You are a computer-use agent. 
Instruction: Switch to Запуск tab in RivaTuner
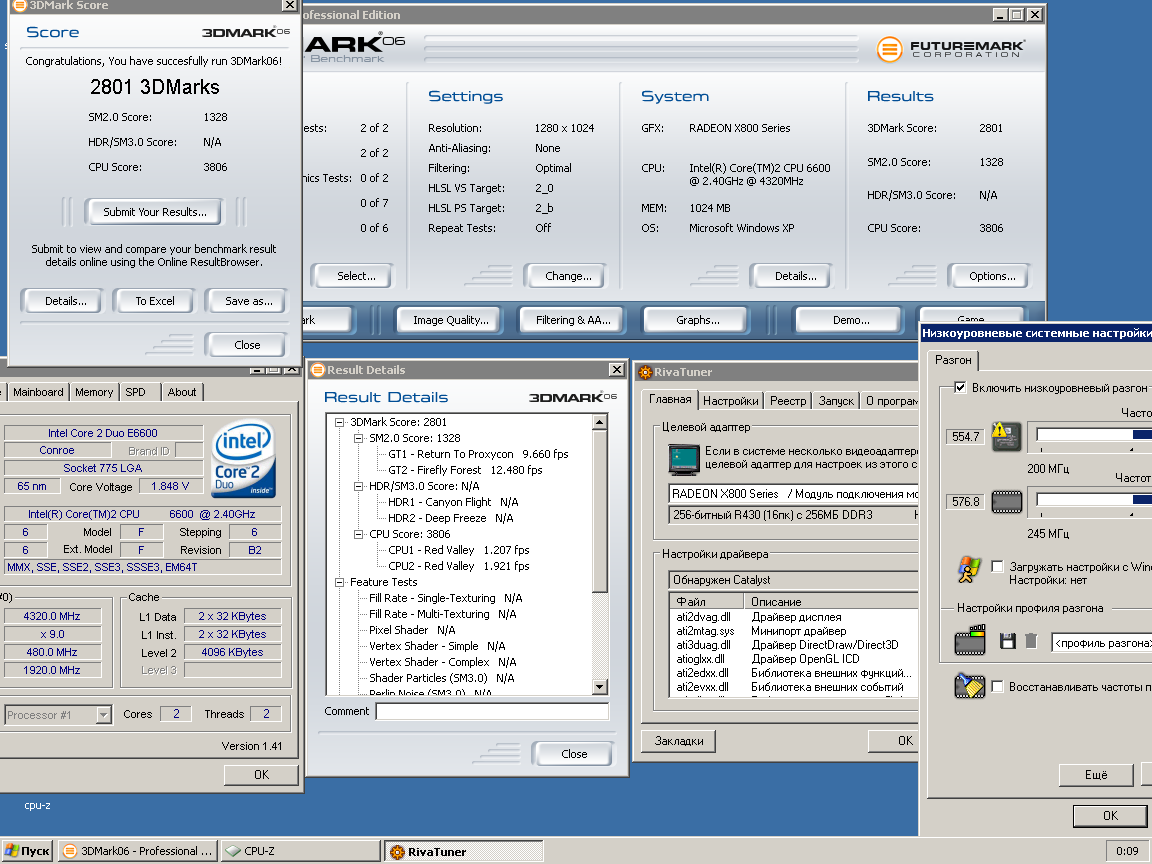pos(836,400)
